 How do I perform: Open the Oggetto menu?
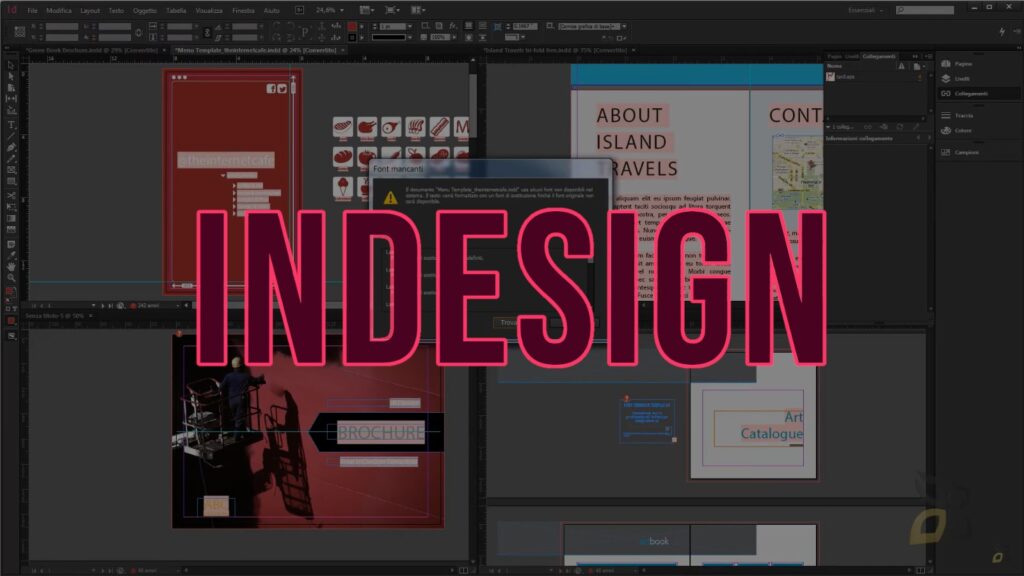click(x=144, y=10)
